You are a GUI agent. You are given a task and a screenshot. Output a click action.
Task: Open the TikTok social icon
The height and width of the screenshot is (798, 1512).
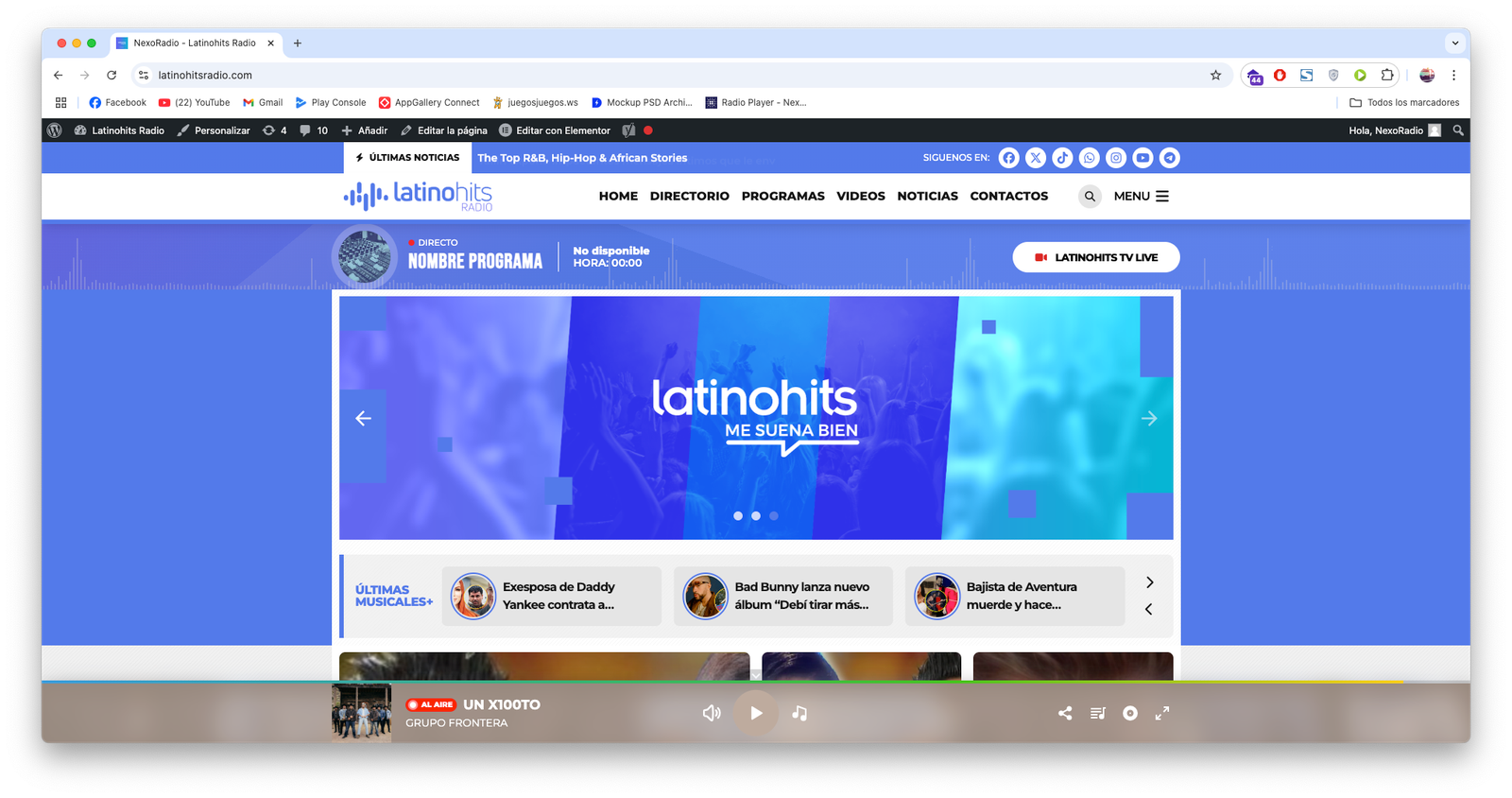point(1062,158)
